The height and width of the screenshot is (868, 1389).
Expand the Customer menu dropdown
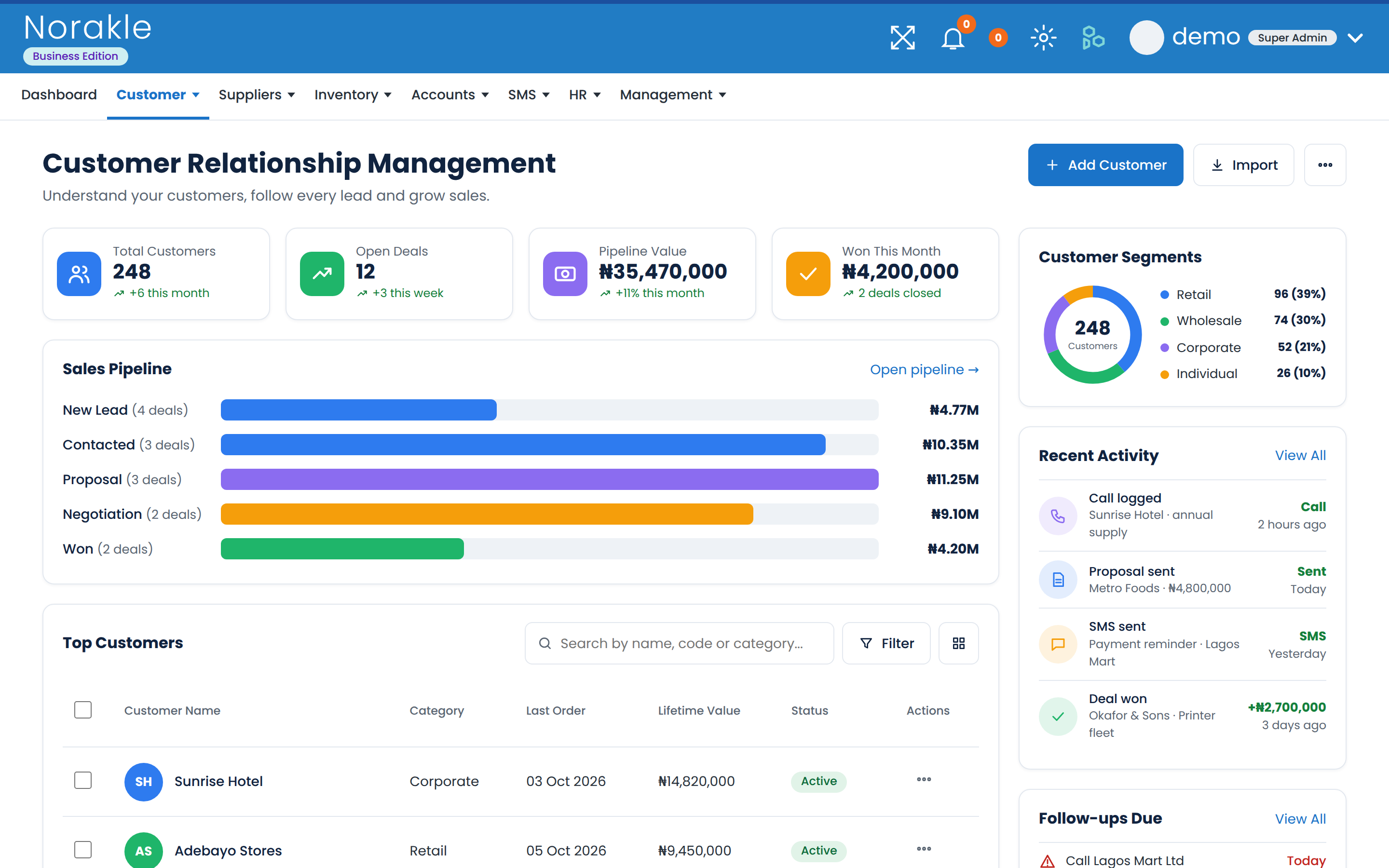(158, 95)
